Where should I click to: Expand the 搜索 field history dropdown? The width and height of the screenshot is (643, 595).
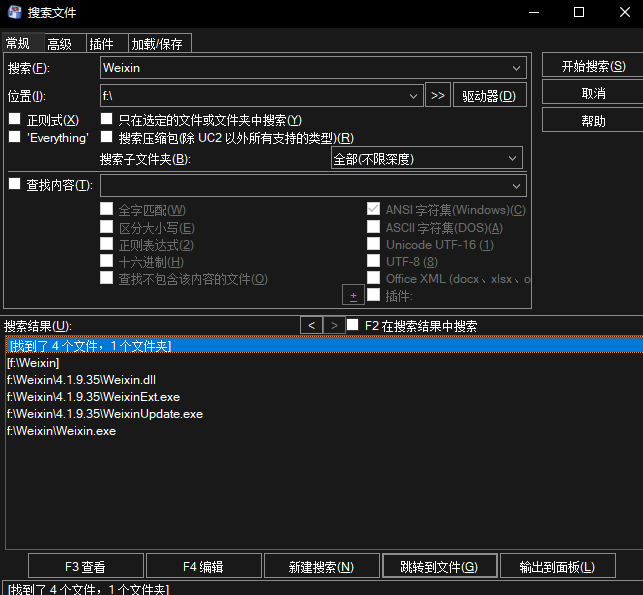coord(516,68)
